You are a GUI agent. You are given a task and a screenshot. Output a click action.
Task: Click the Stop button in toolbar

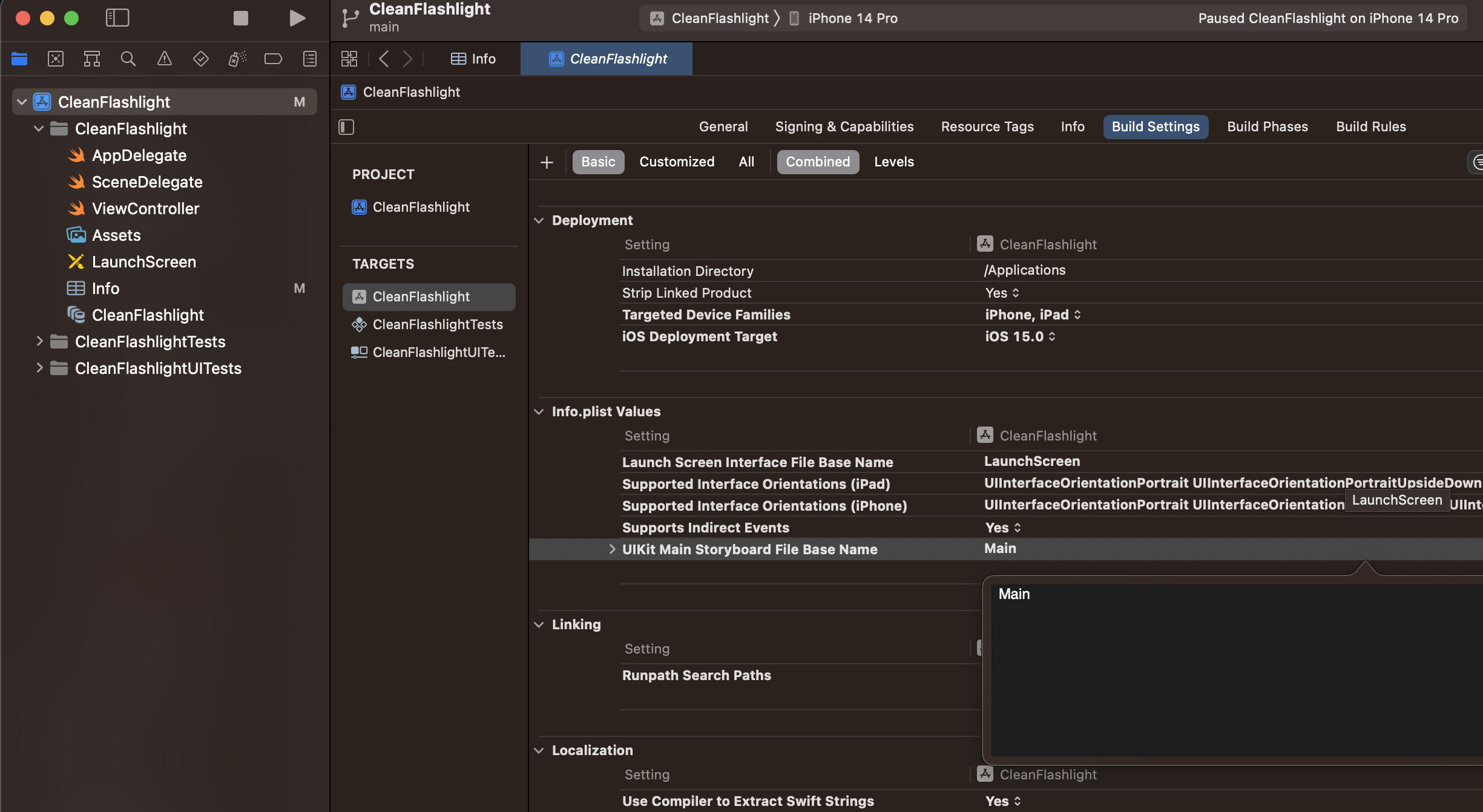click(240, 18)
